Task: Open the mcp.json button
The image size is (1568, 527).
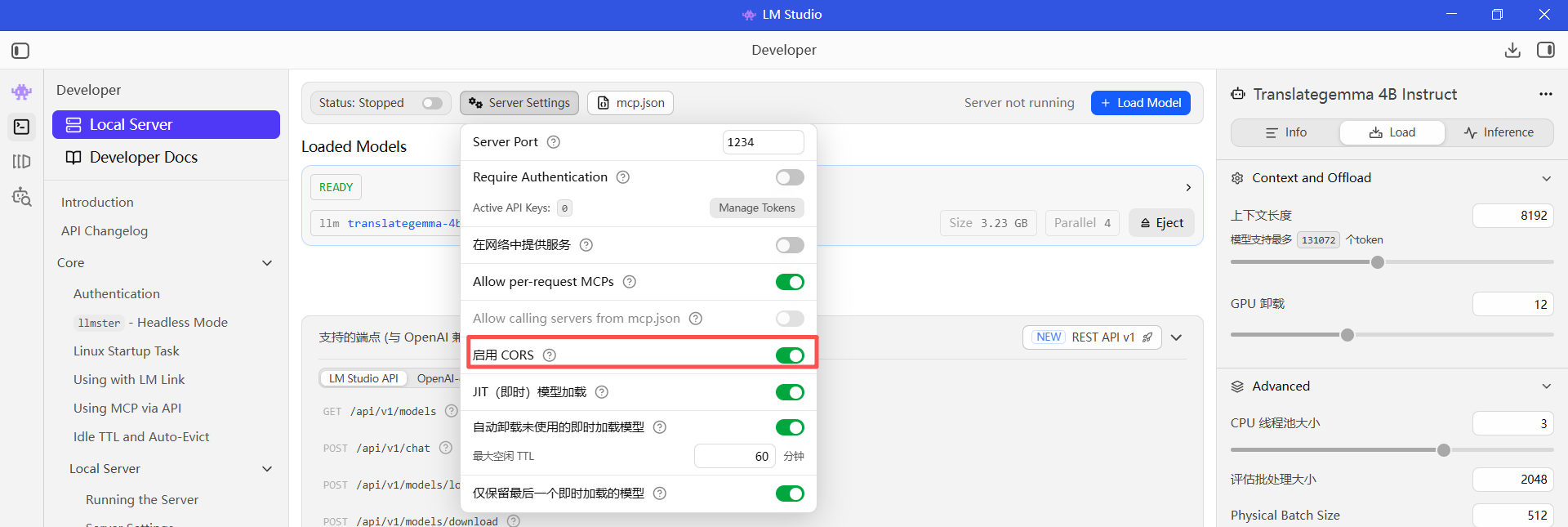Action: point(630,103)
